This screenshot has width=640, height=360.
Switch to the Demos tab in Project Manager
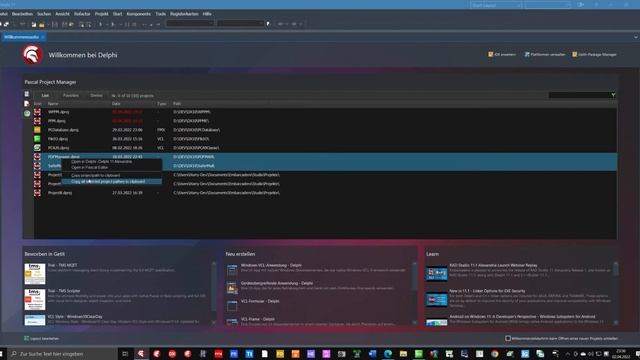(x=96, y=96)
